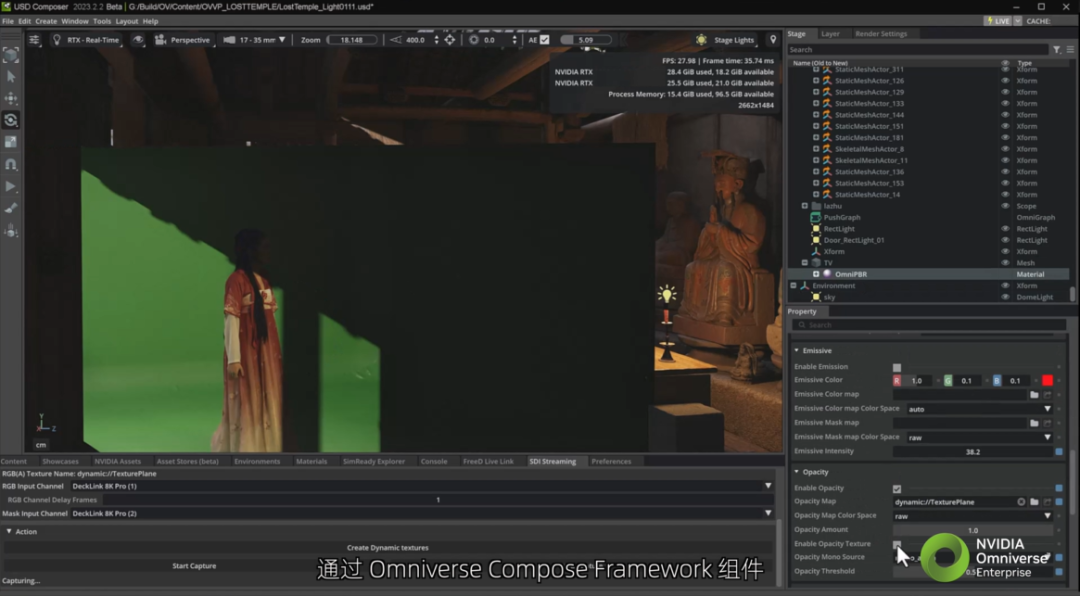
Task: Toggle the Enable Opacity checkbox
Action: pos(897,489)
